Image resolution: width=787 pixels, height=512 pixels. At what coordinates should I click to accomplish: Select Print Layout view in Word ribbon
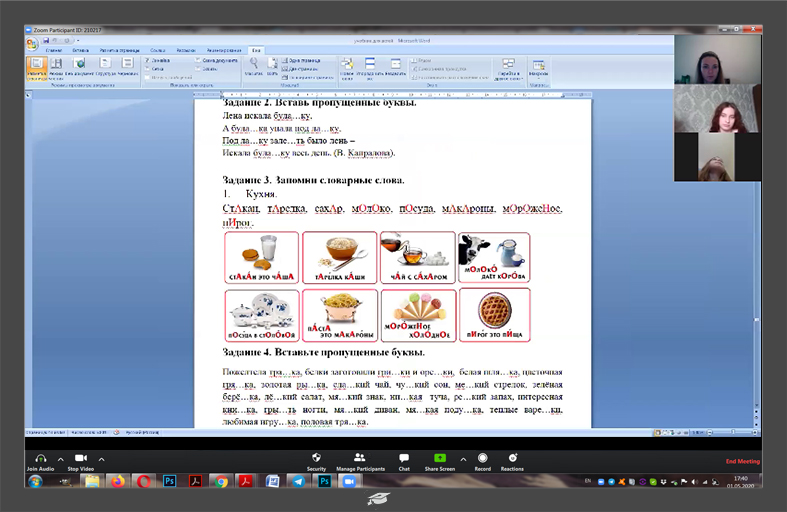[37, 68]
